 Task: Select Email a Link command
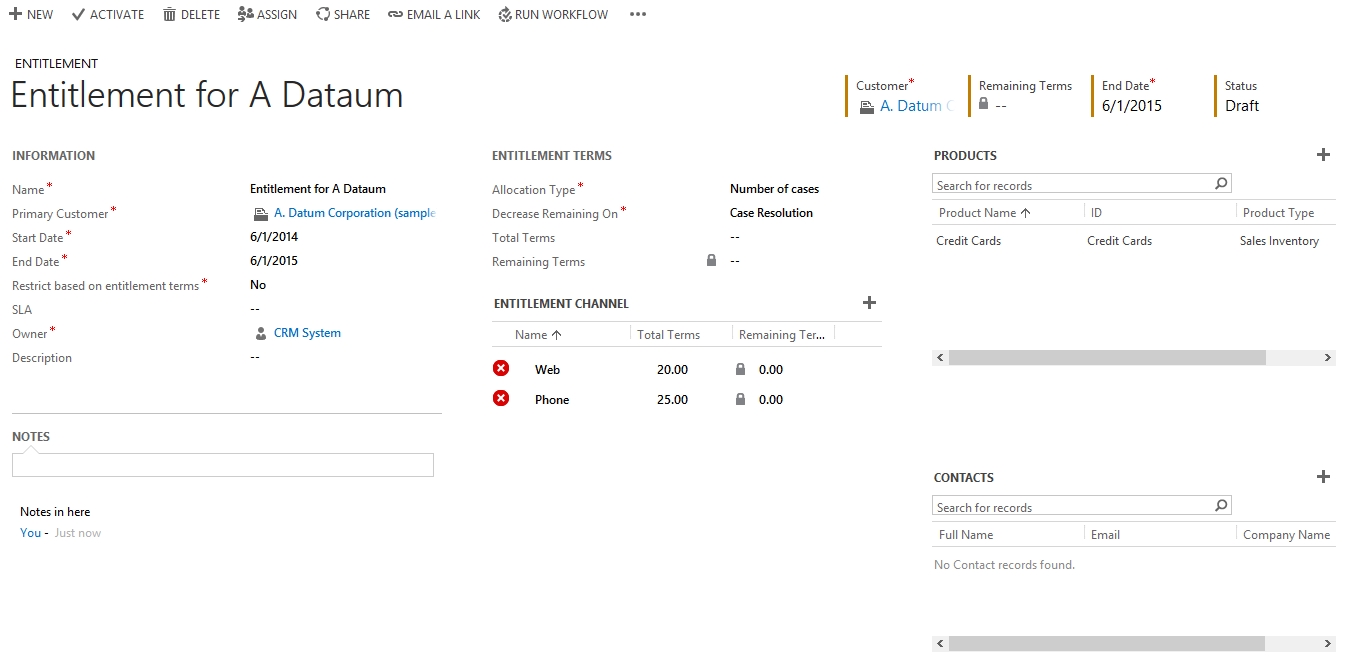point(434,15)
